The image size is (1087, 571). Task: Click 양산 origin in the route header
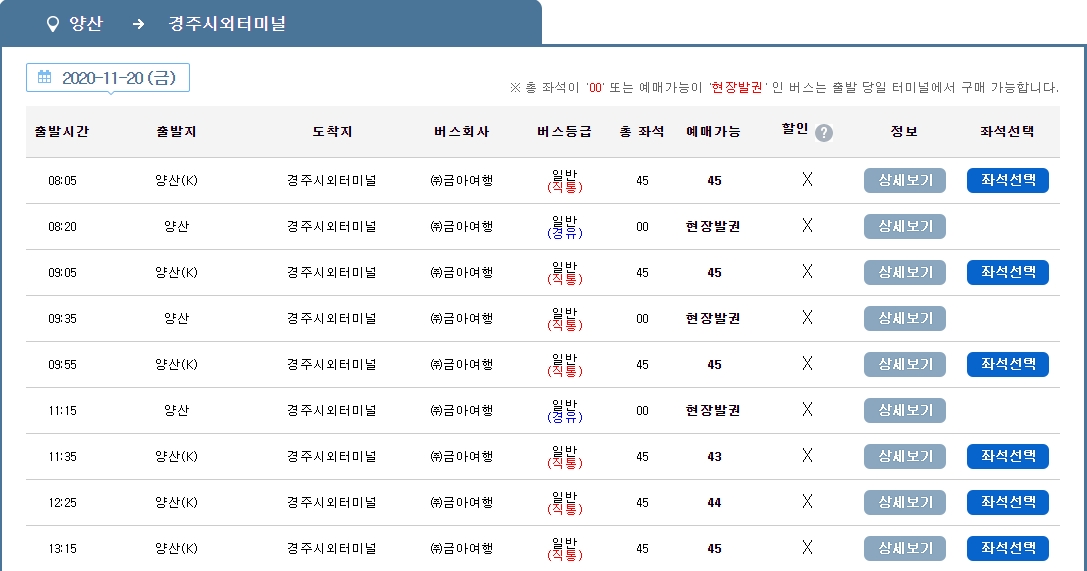tap(86, 24)
